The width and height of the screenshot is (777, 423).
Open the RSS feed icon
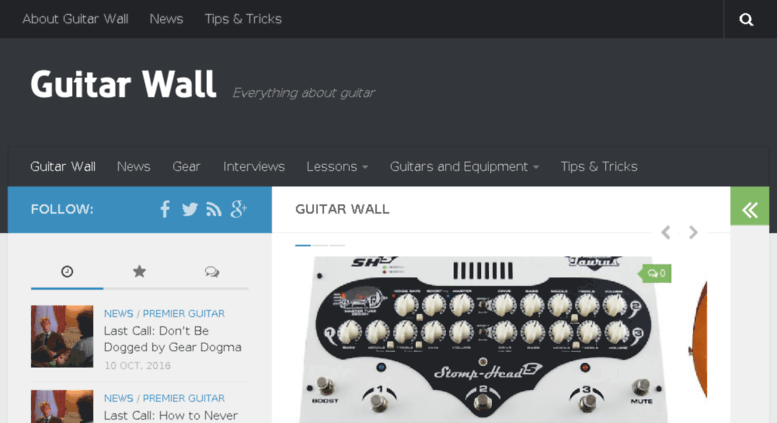tap(214, 210)
